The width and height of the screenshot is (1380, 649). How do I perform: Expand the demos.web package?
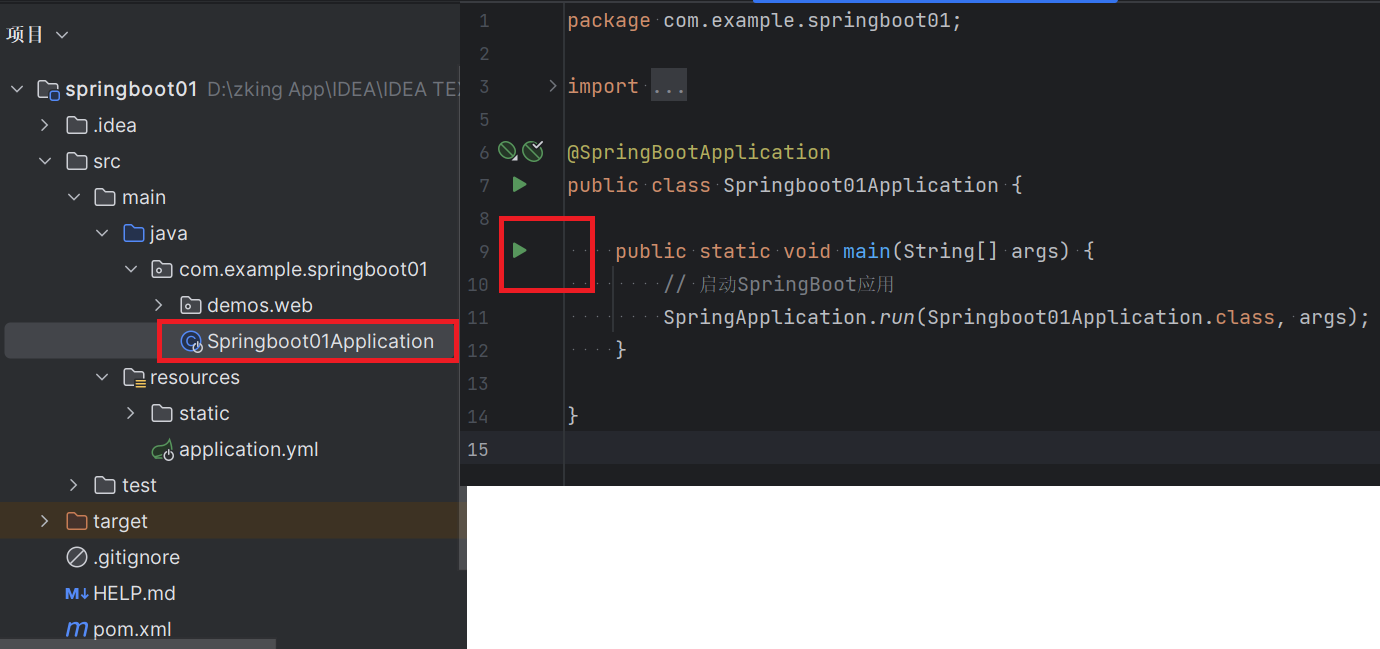point(158,305)
